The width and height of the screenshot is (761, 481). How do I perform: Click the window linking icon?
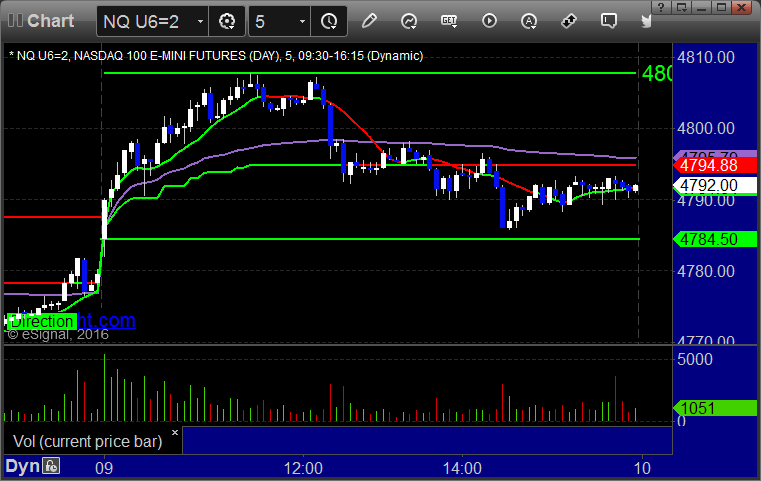569,21
